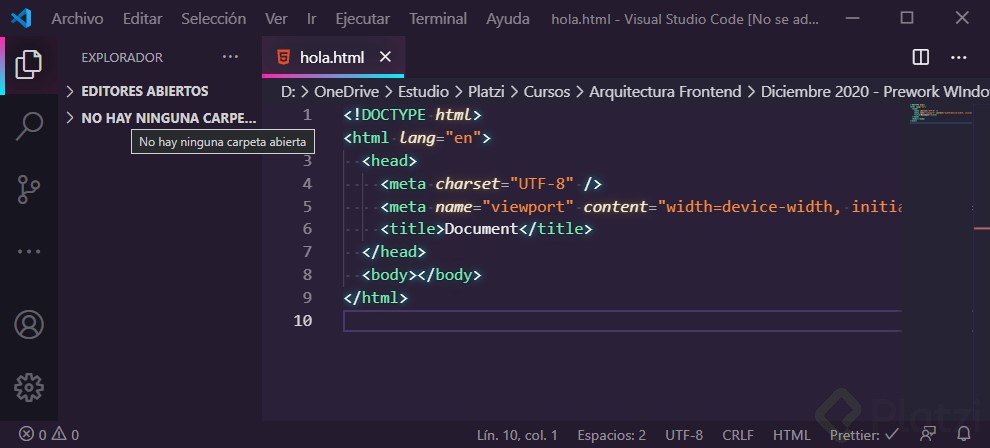Show additional views in activity bar
This screenshot has height=448, width=990.
pyautogui.click(x=29, y=252)
